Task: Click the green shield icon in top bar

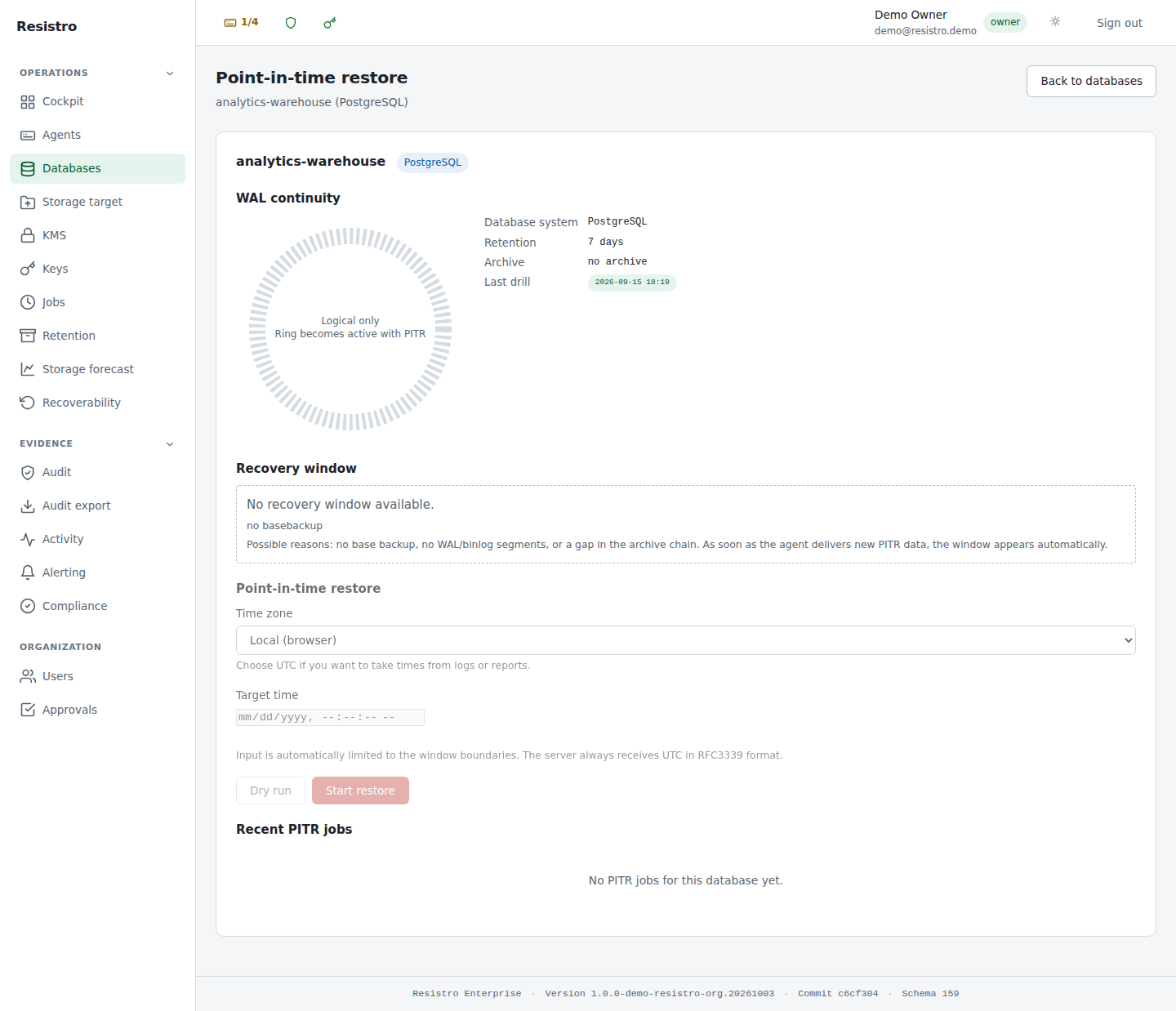Action: tap(291, 23)
